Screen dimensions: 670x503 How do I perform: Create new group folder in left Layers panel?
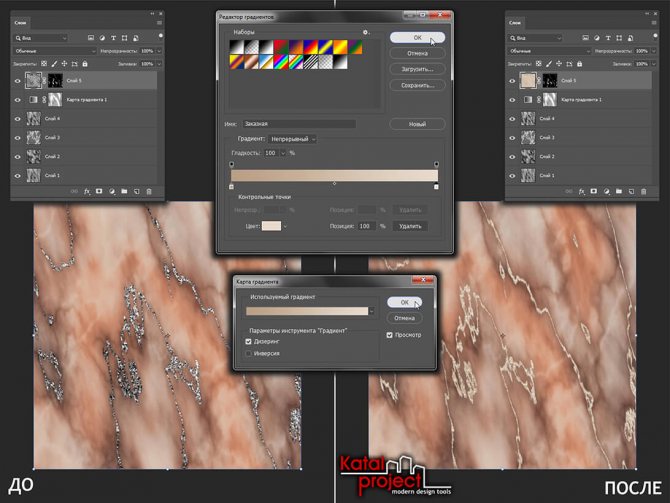(125, 191)
